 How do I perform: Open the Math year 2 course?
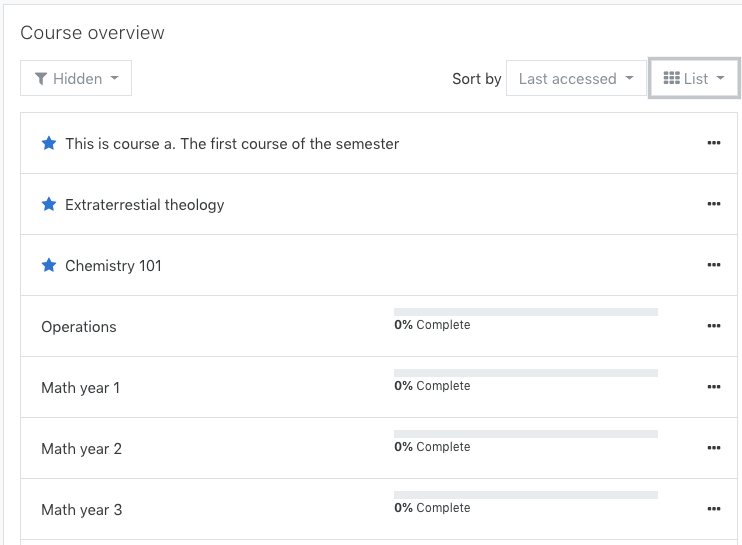click(81, 448)
